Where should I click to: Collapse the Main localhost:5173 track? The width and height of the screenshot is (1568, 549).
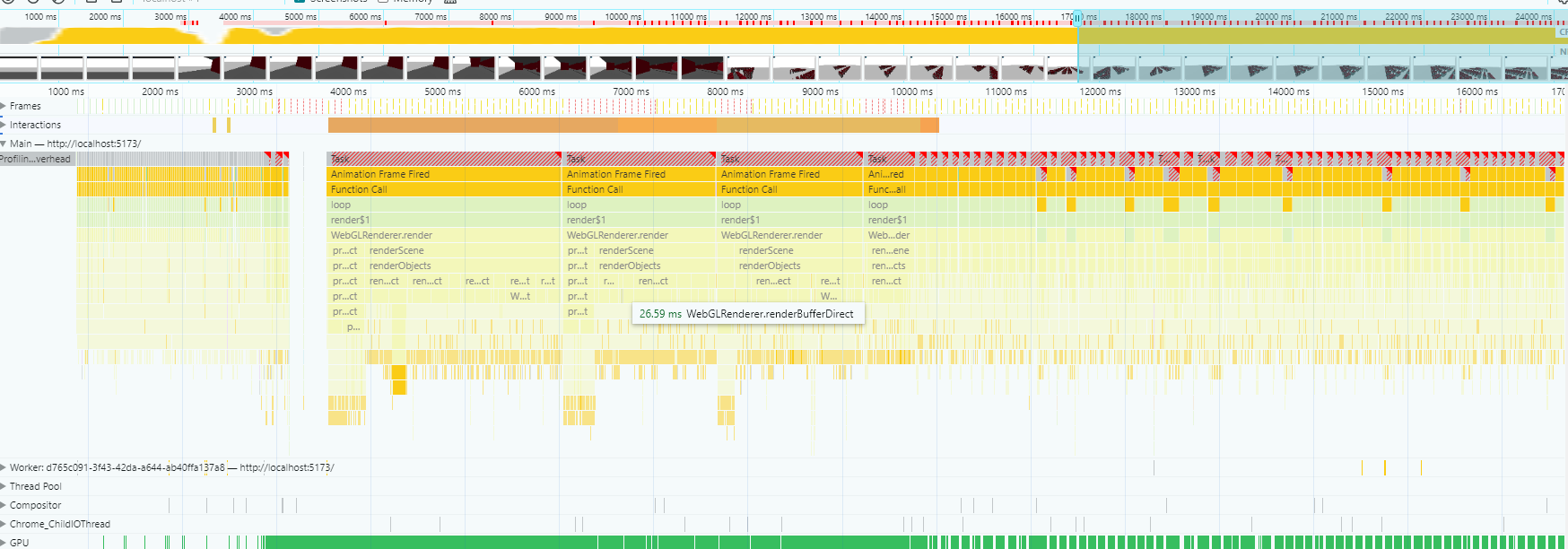point(4,144)
